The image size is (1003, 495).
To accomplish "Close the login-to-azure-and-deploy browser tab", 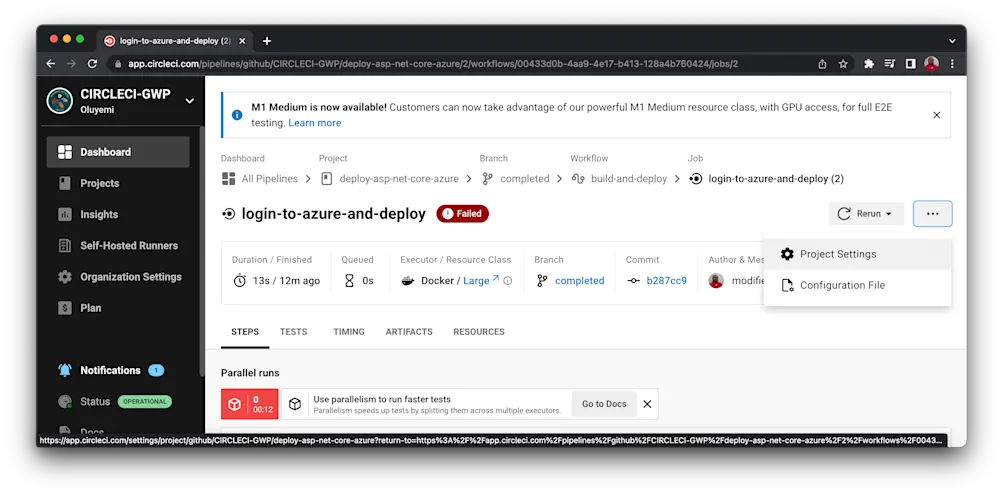I will click(242, 41).
